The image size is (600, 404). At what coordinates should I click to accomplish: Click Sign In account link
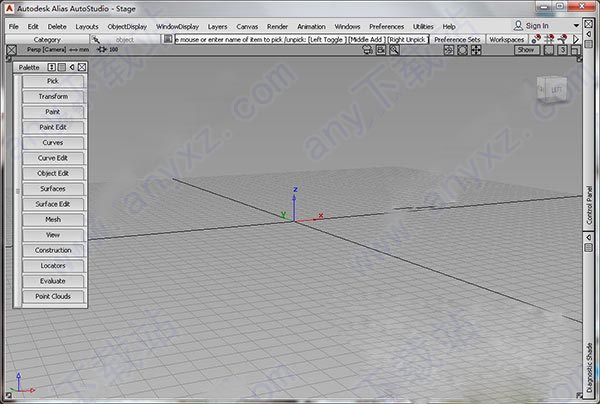tap(531, 26)
